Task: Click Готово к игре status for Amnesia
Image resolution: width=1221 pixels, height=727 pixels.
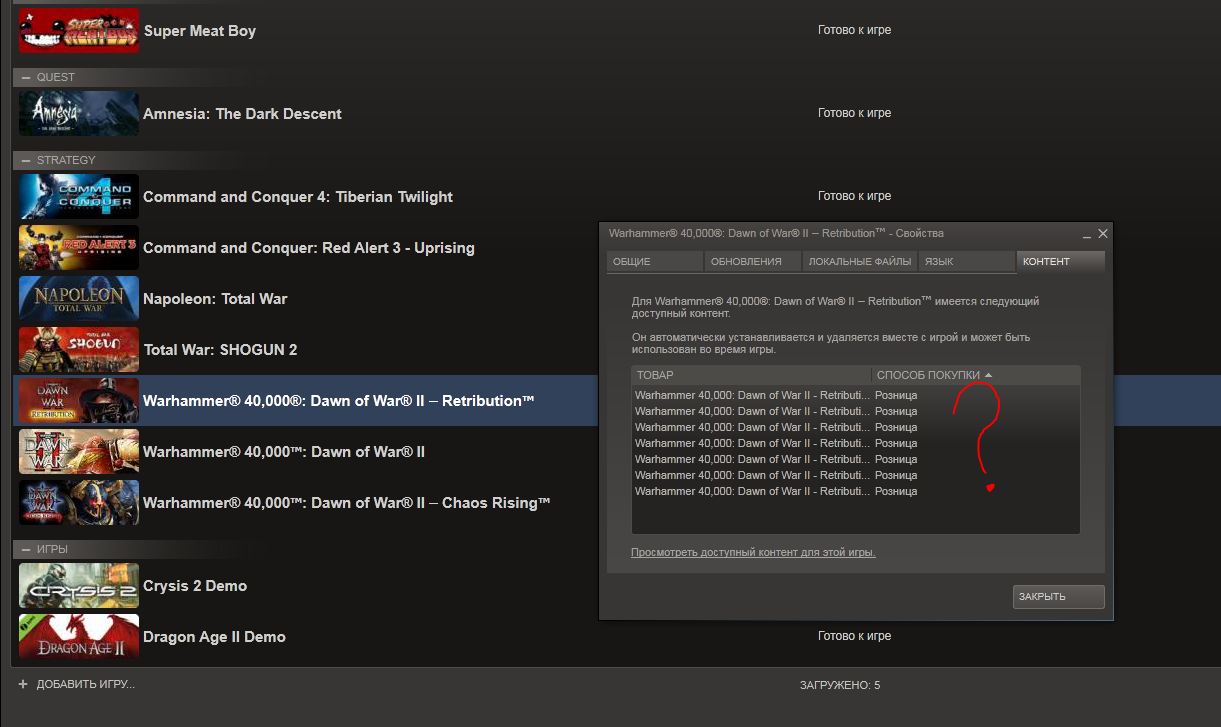Action: [854, 113]
